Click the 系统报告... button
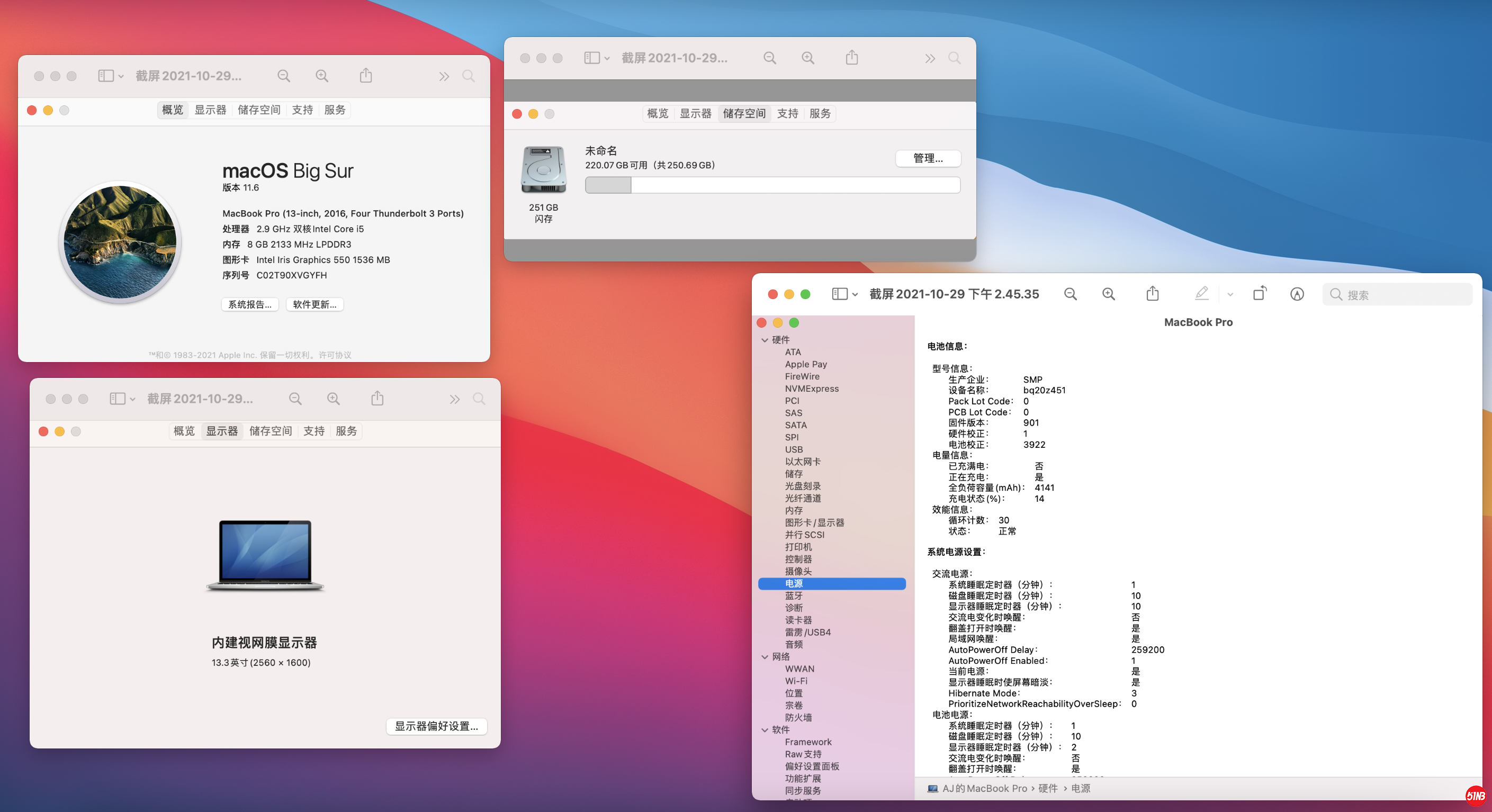Viewport: 1492px width, 812px height. [250, 305]
